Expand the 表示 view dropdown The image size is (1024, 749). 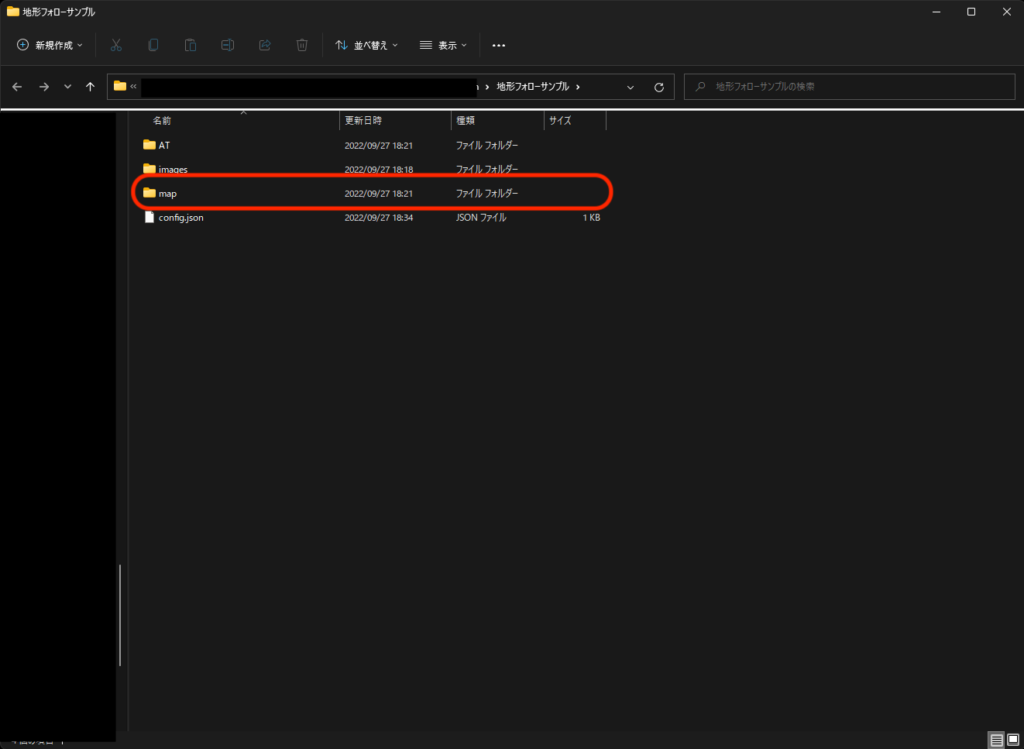pyautogui.click(x=443, y=45)
